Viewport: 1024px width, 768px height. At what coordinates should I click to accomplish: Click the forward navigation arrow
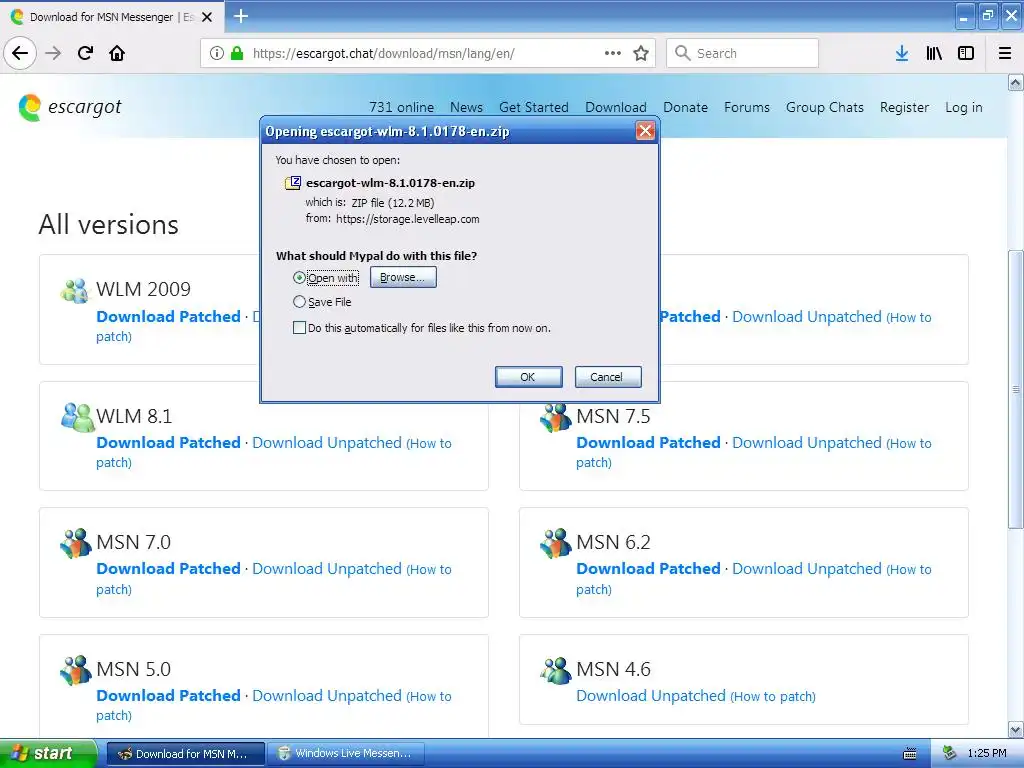[53, 53]
